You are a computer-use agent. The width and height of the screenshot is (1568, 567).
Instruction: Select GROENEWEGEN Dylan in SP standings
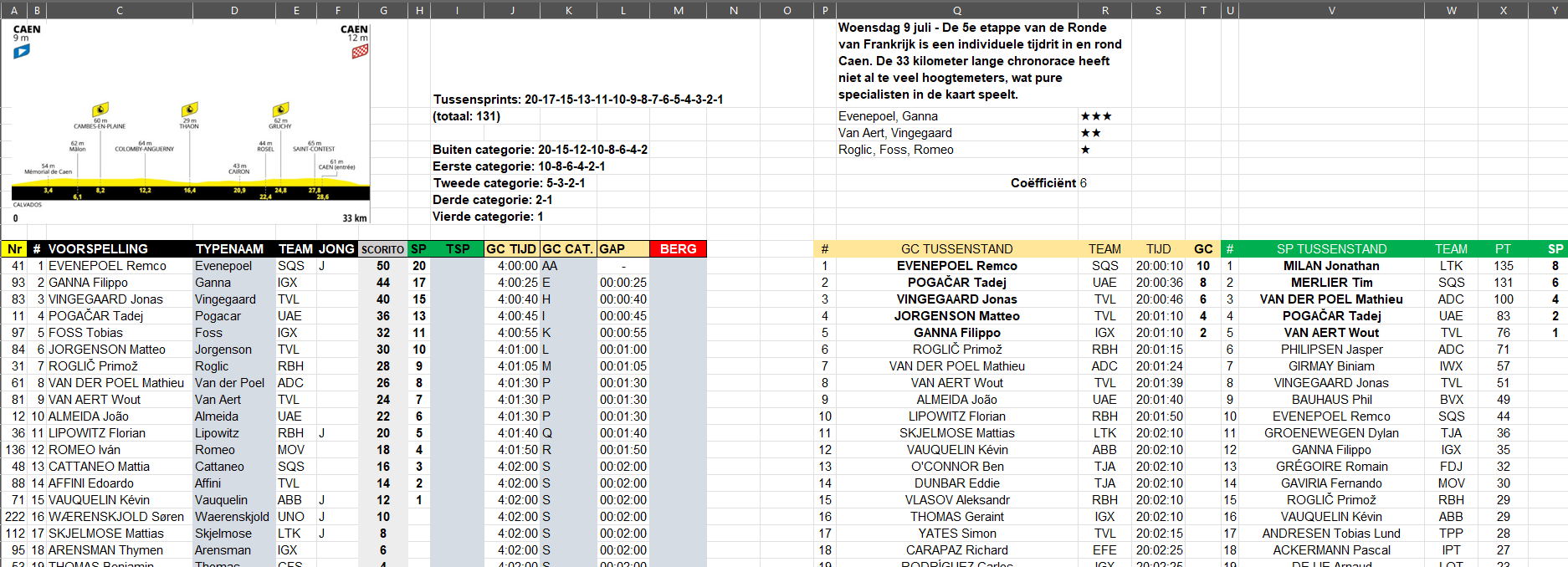(1331, 433)
